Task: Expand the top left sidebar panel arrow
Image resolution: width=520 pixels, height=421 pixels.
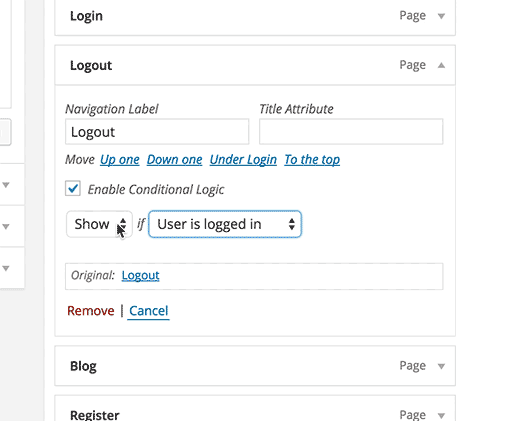Action: click(6, 185)
